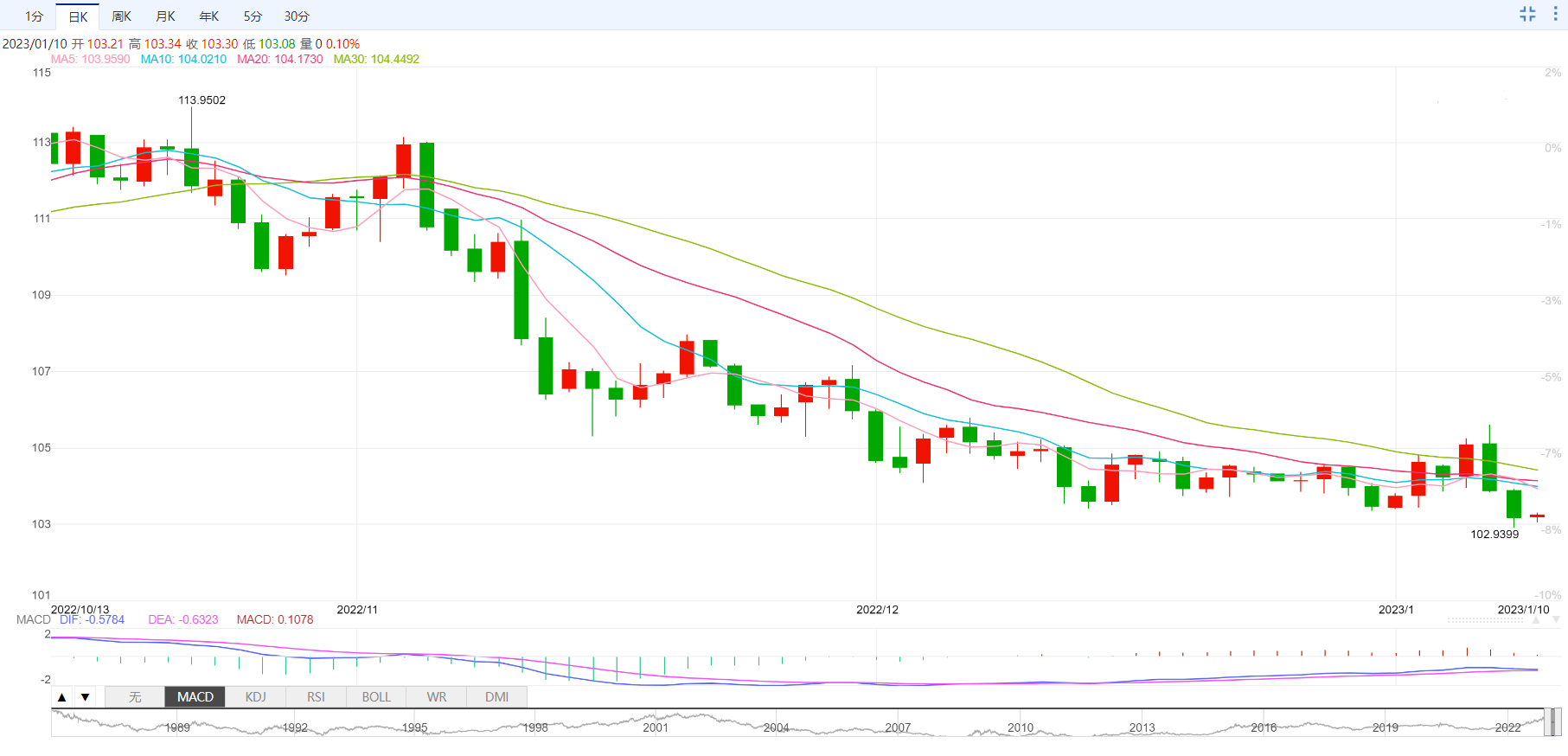Show the BOLL indicator

[x=376, y=697]
